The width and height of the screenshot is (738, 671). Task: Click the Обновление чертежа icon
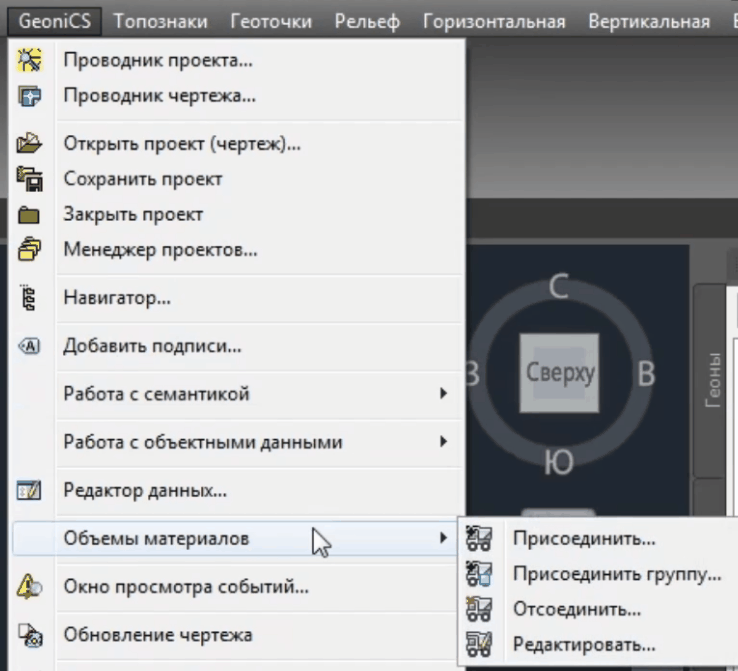pyautogui.click(x=30, y=635)
